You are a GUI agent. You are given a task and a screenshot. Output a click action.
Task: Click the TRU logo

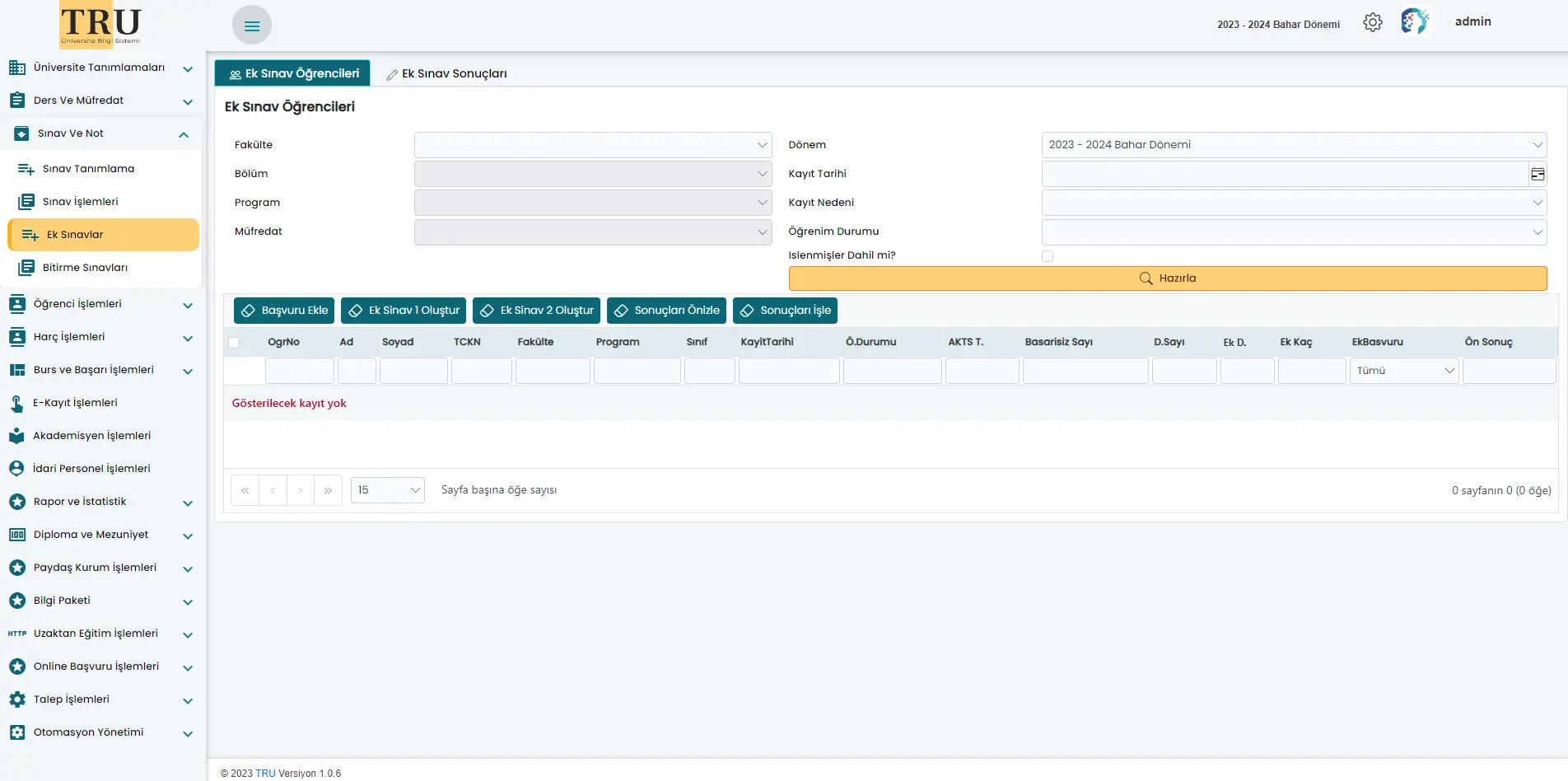100,25
